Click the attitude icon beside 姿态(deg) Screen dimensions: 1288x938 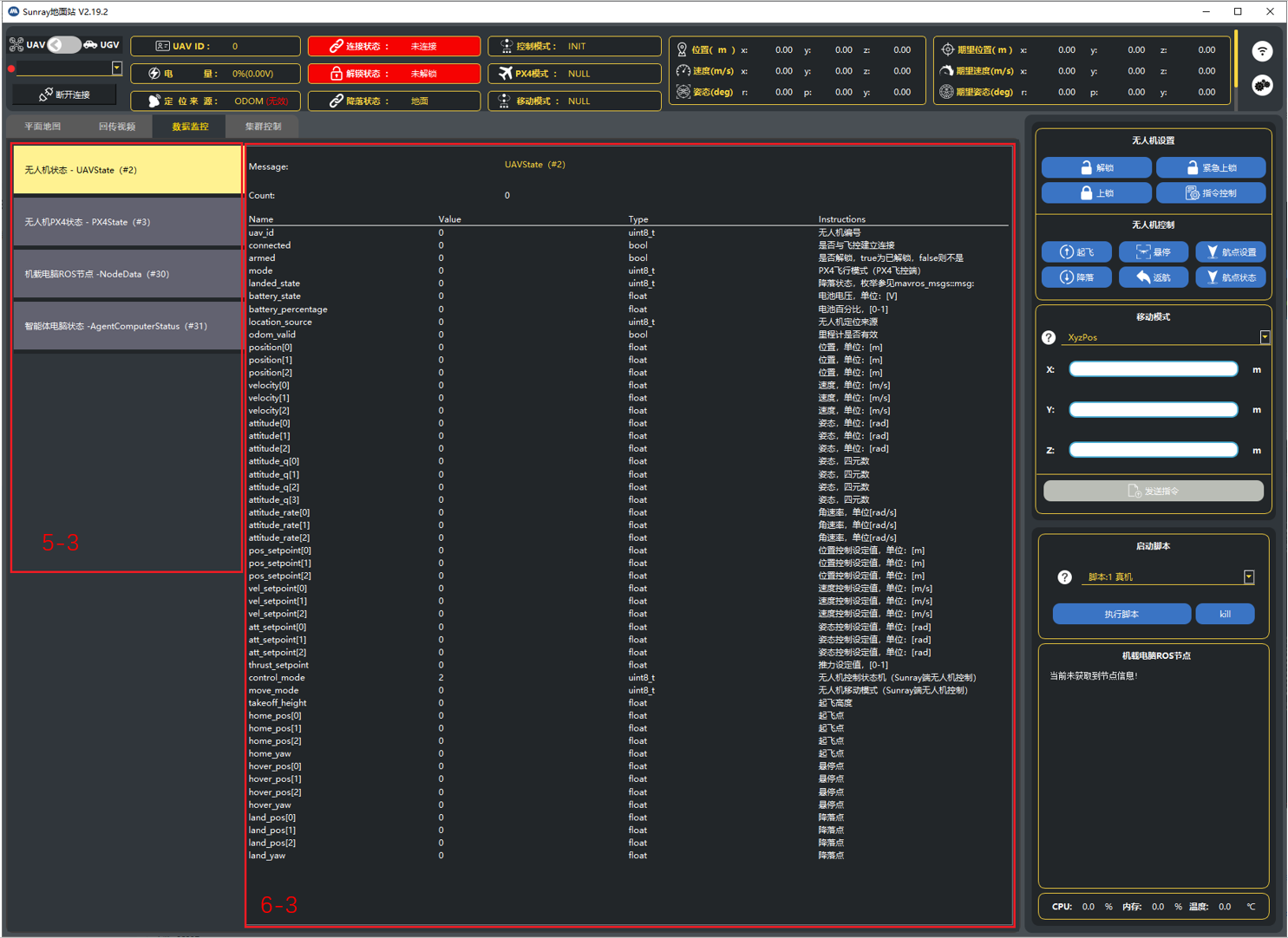pos(683,92)
